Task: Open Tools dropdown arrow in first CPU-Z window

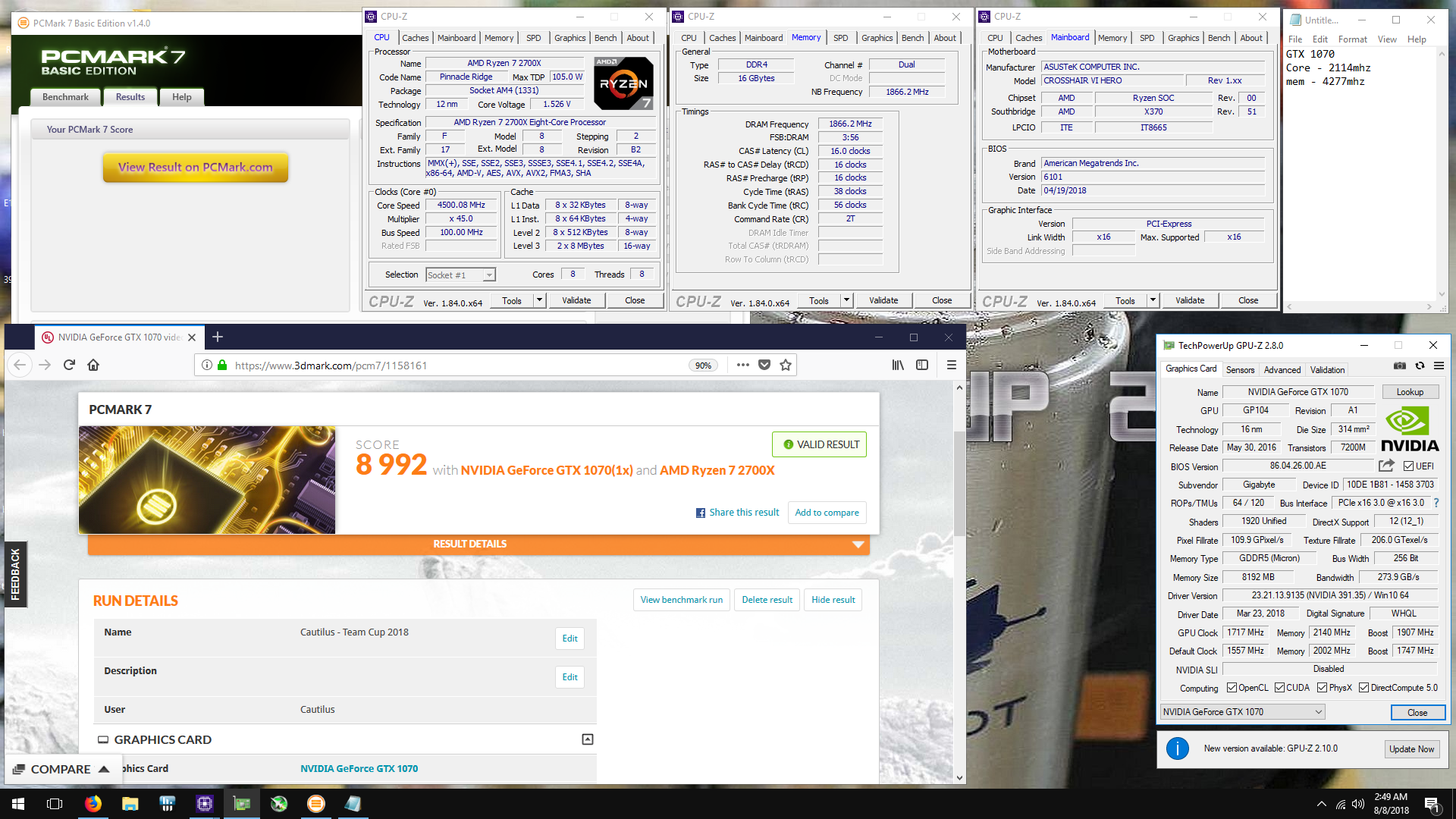Action: (x=539, y=300)
